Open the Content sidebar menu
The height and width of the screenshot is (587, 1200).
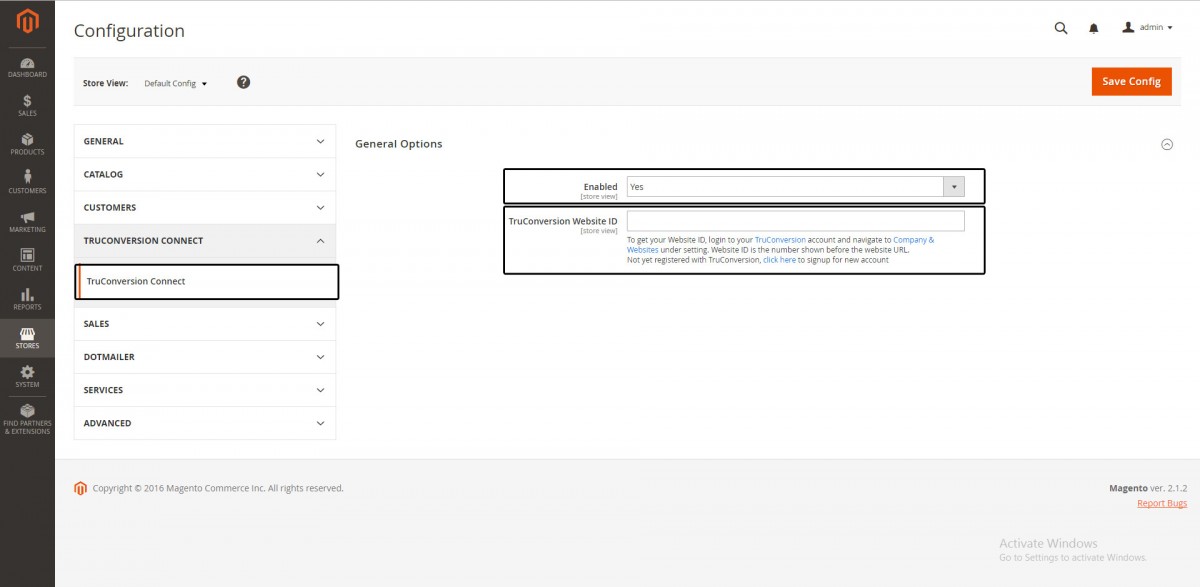[27, 260]
